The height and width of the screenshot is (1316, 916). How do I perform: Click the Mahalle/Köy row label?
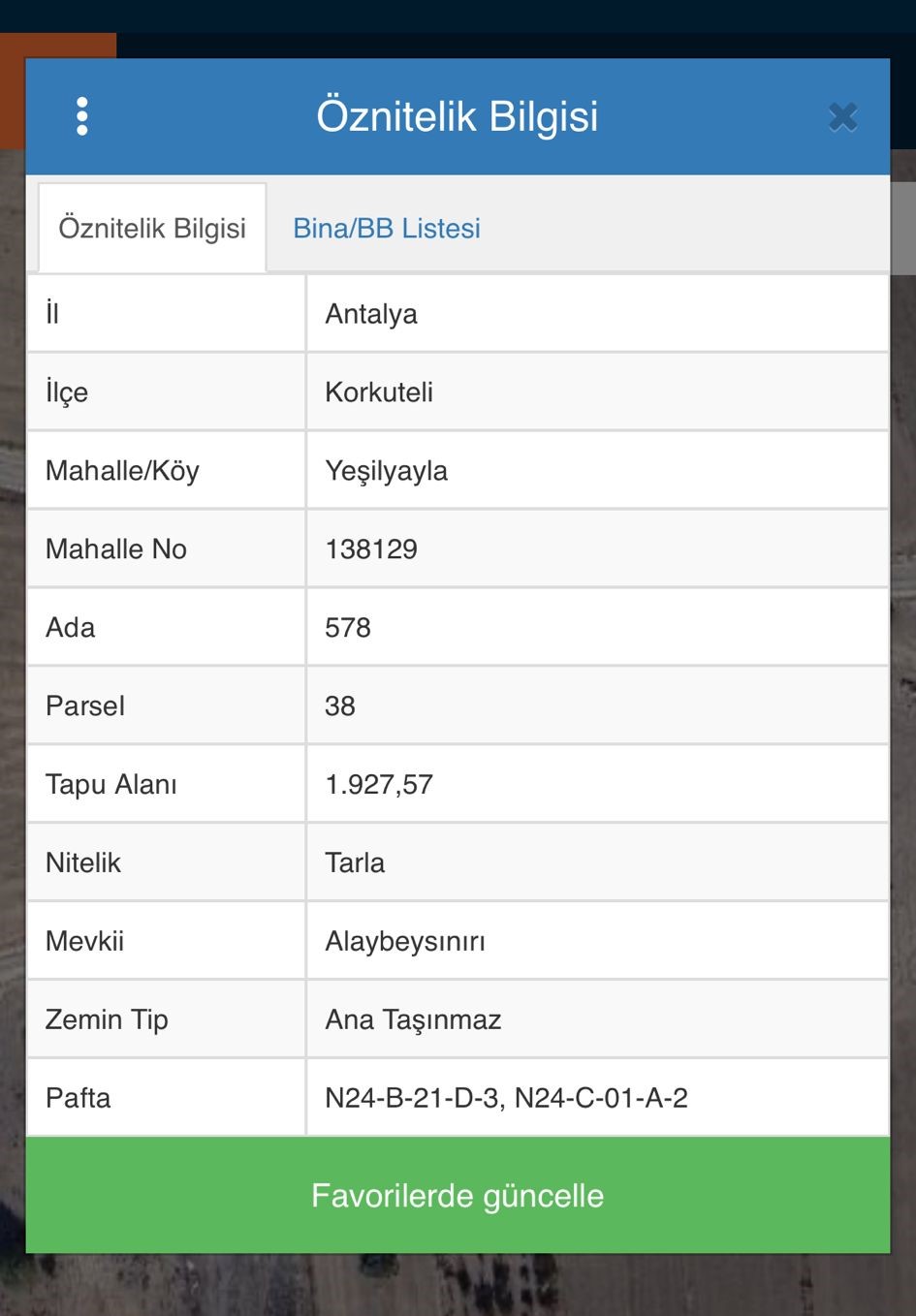[x=122, y=471]
